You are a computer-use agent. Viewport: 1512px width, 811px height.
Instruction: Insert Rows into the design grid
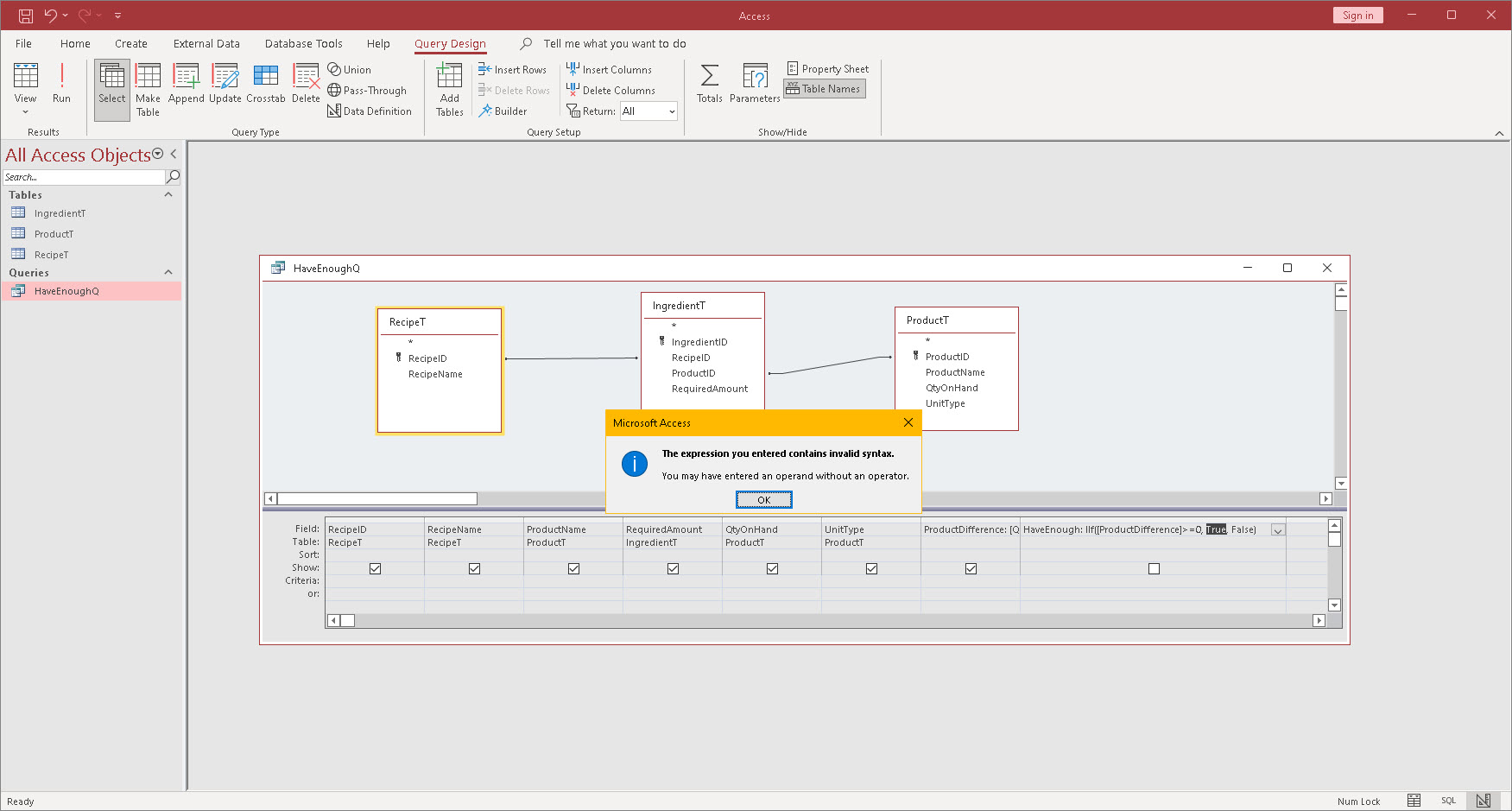(x=514, y=69)
